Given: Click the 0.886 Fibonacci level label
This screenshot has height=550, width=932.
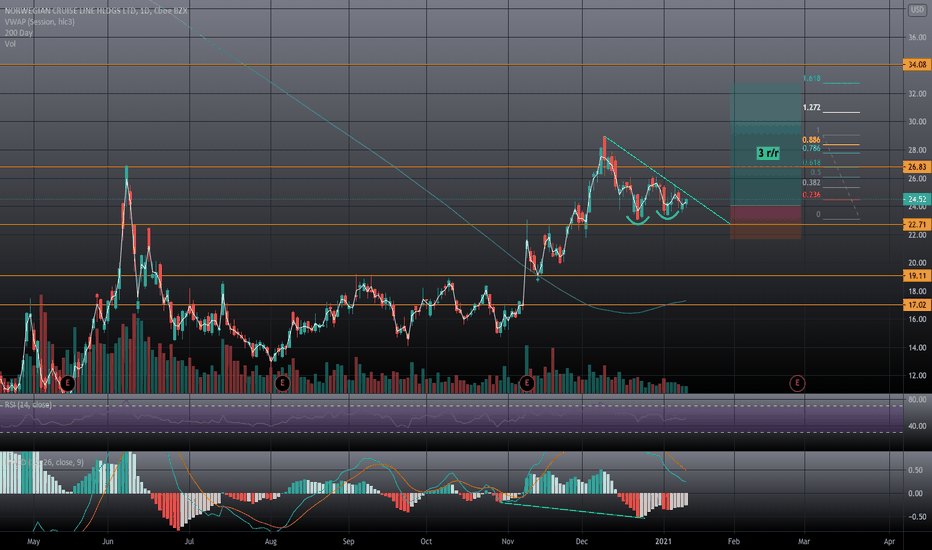Looking at the screenshot, I should point(811,140).
